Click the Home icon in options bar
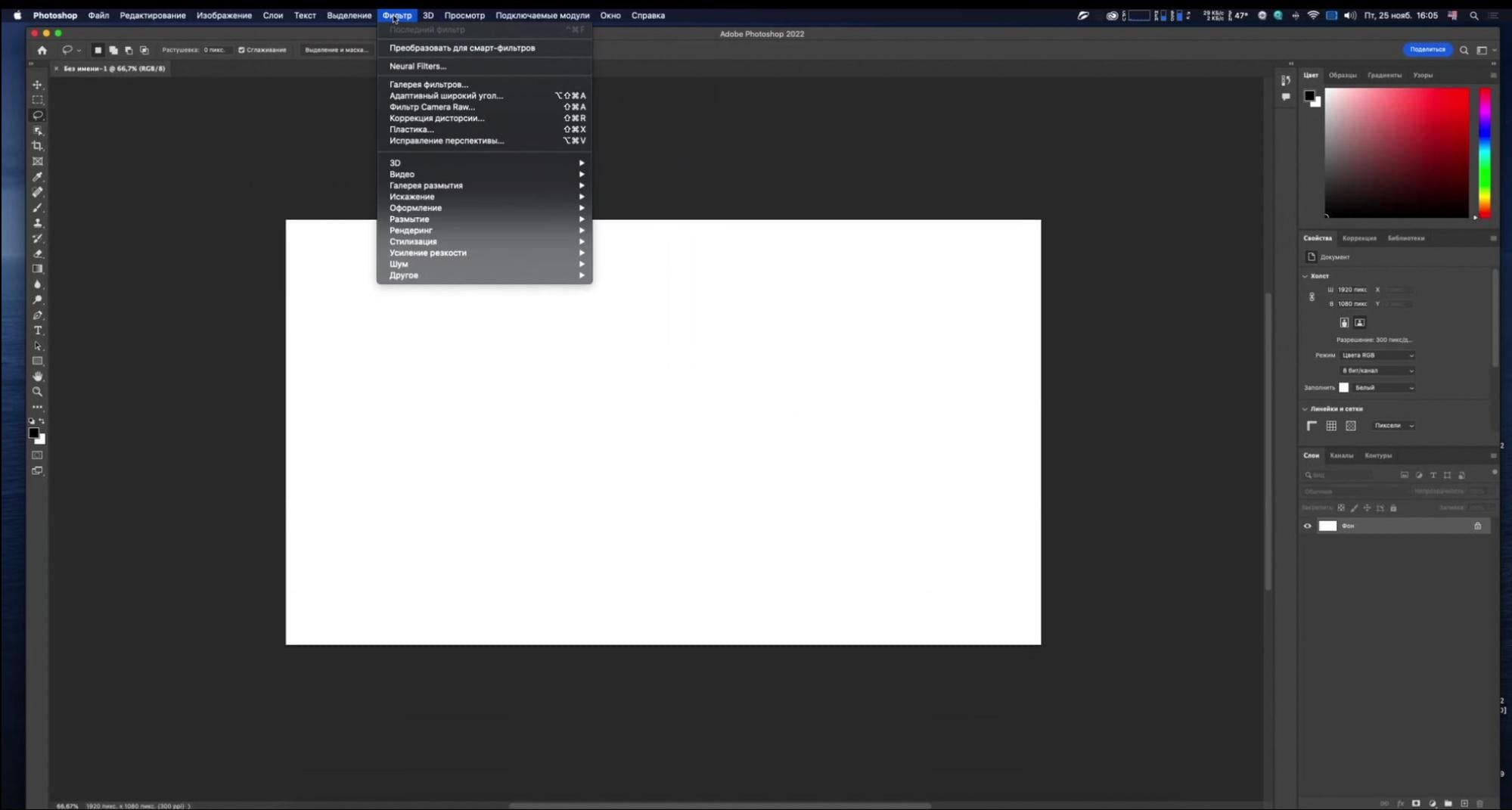Image resolution: width=1512 pixels, height=810 pixels. (42, 50)
